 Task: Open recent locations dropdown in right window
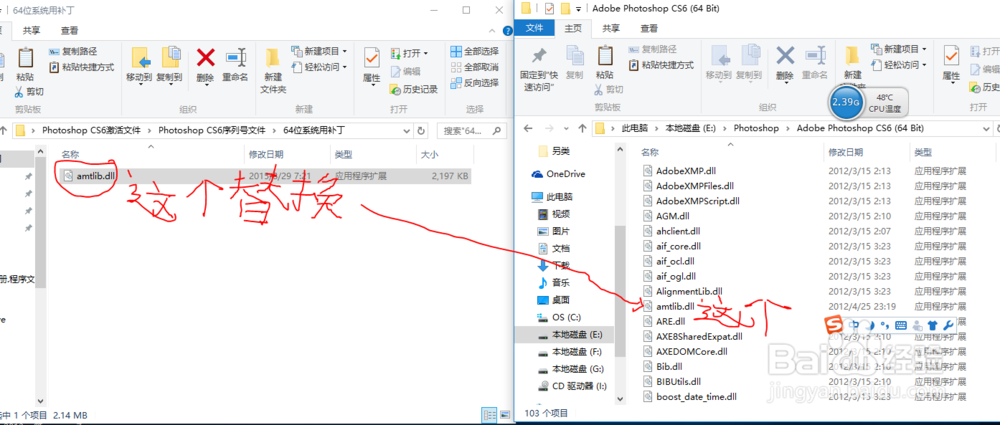(x=564, y=128)
